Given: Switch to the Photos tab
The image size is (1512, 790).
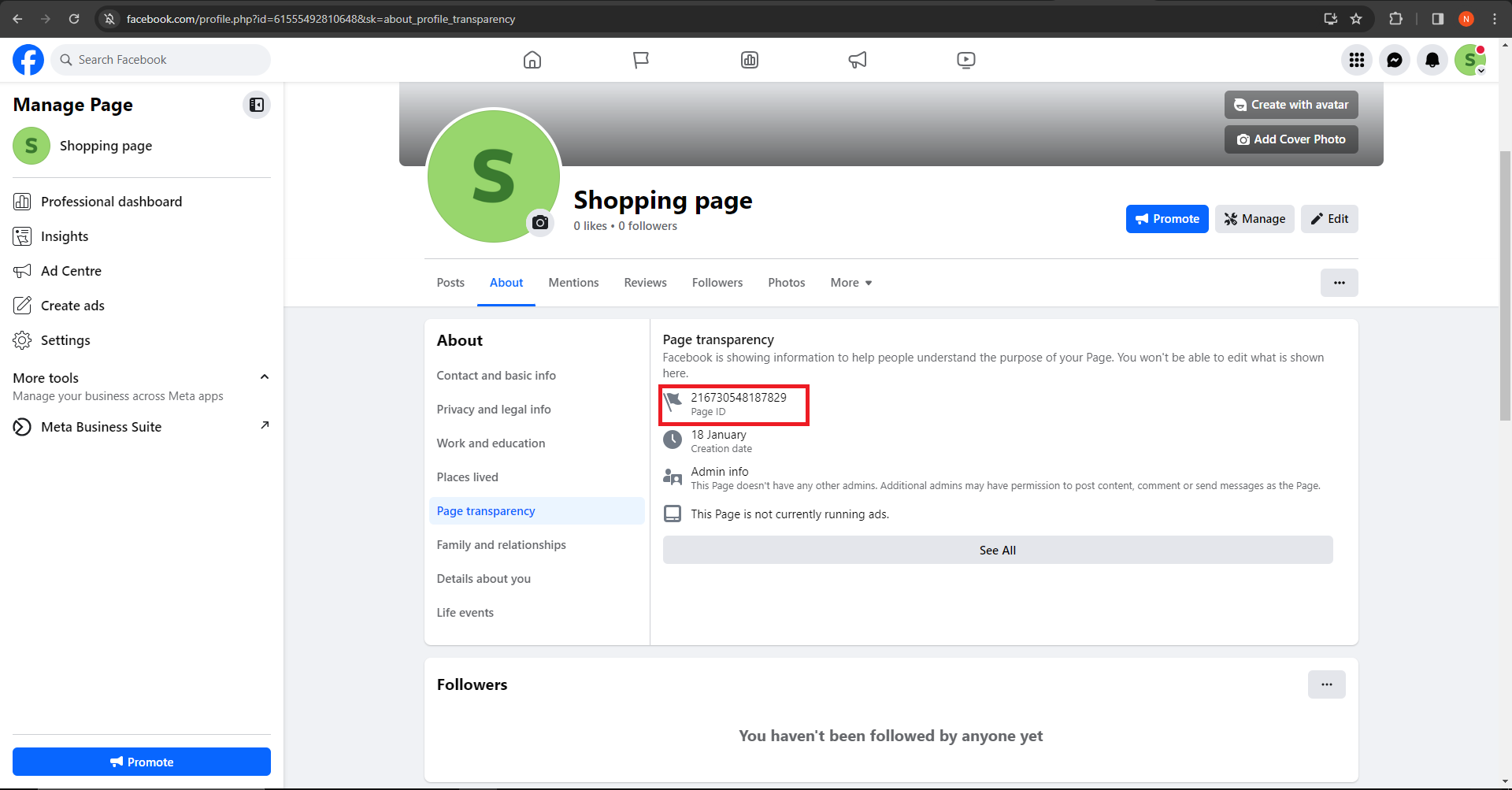Looking at the screenshot, I should click(787, 283).
